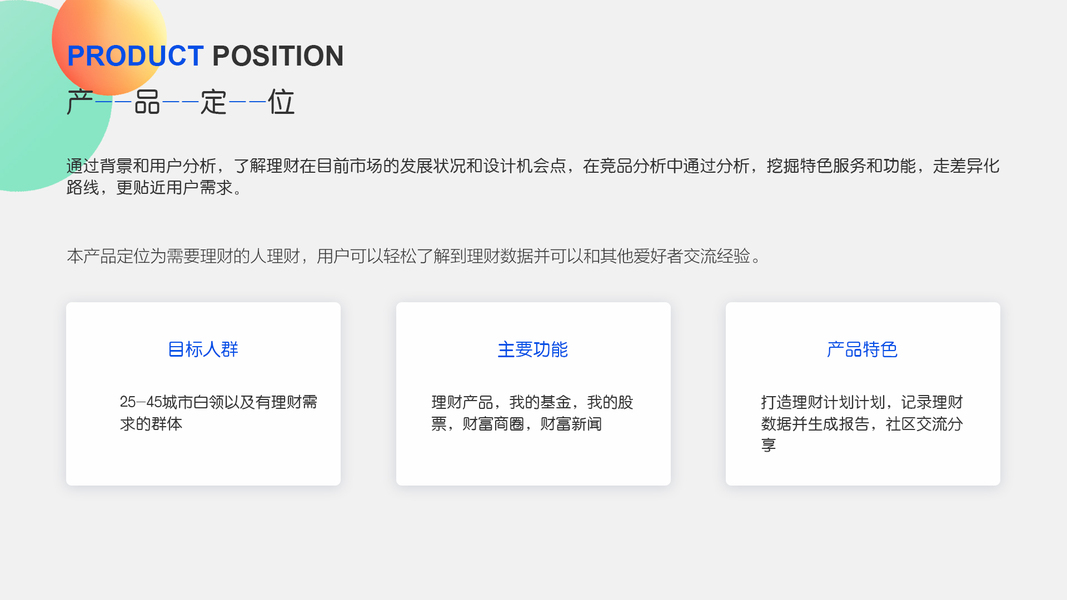
Task: Click the blue "目标人群" card title
Action: coord(203,349)
